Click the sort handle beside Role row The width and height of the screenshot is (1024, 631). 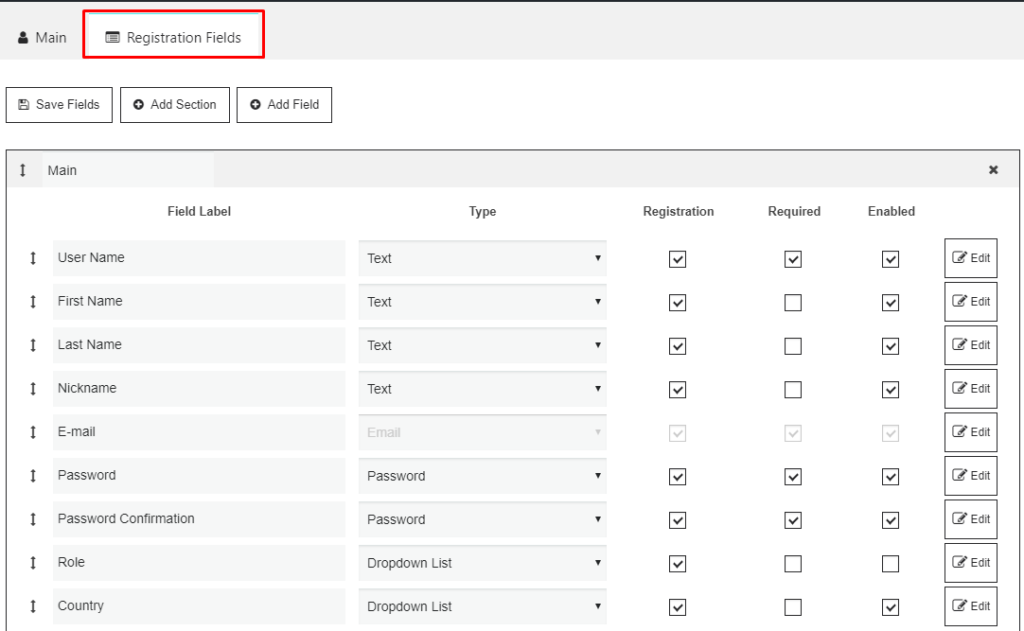point(32,563)
